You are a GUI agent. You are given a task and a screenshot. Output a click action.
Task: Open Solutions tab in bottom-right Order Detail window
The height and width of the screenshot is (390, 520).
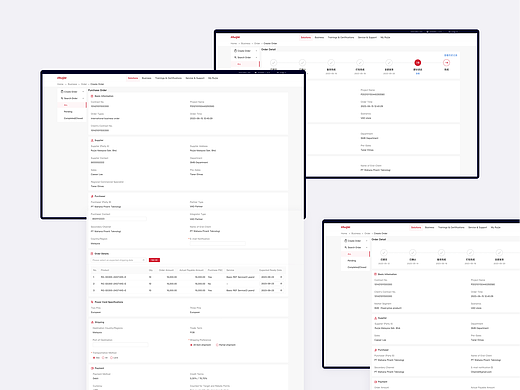(x=416, y=227)
